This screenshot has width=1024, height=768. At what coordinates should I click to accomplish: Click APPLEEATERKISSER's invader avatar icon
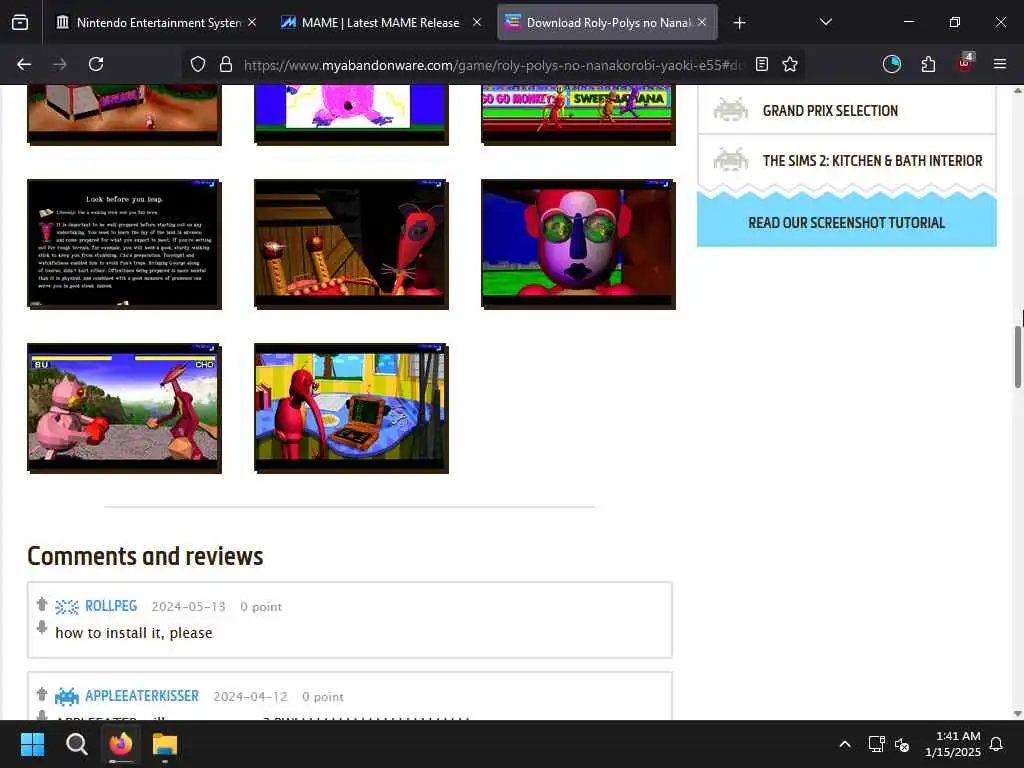(x=67, y=696)
